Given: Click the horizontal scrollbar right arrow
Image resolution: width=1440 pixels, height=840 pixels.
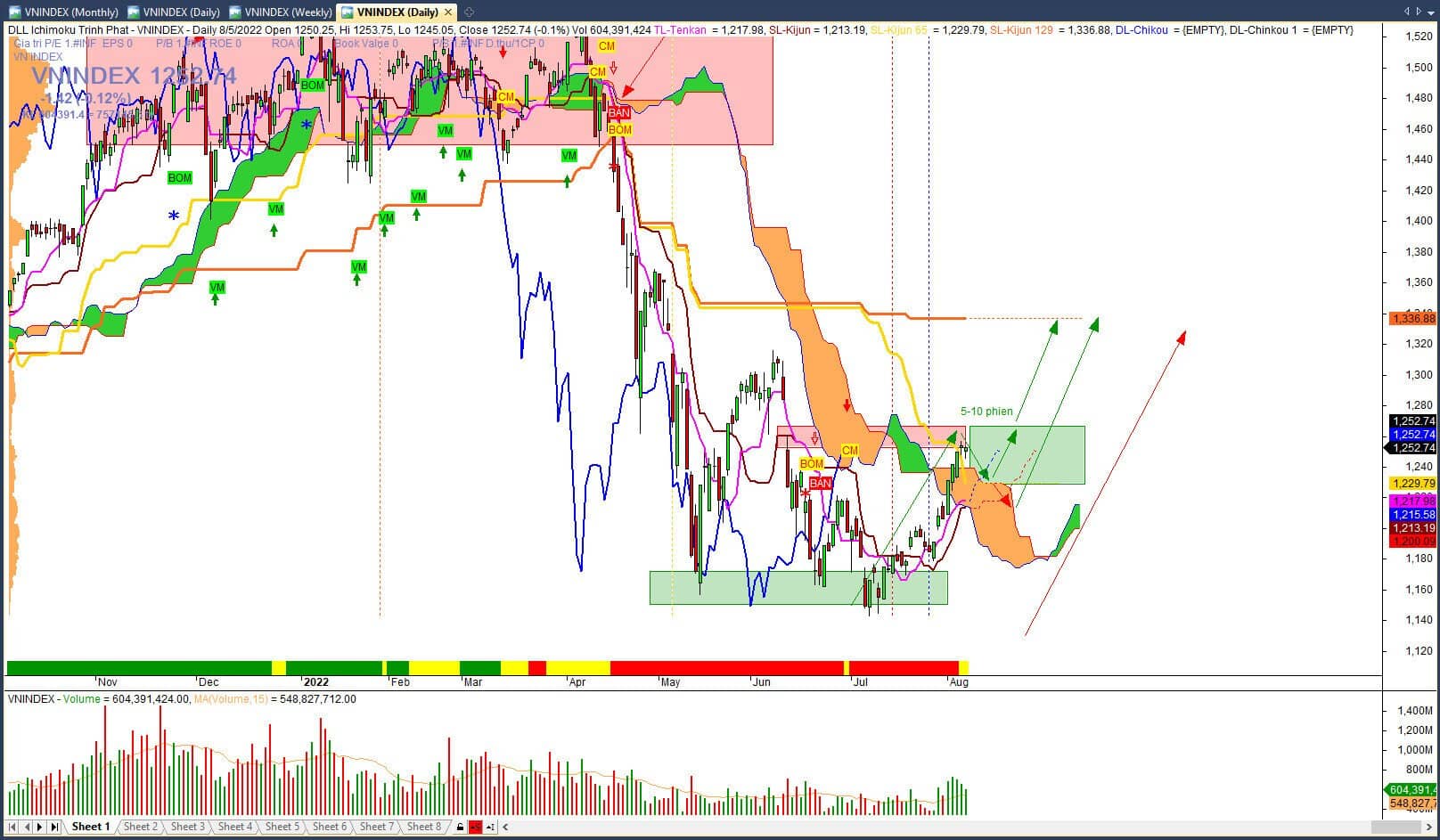Looking at the screenshot, I should coord(1428,828).
